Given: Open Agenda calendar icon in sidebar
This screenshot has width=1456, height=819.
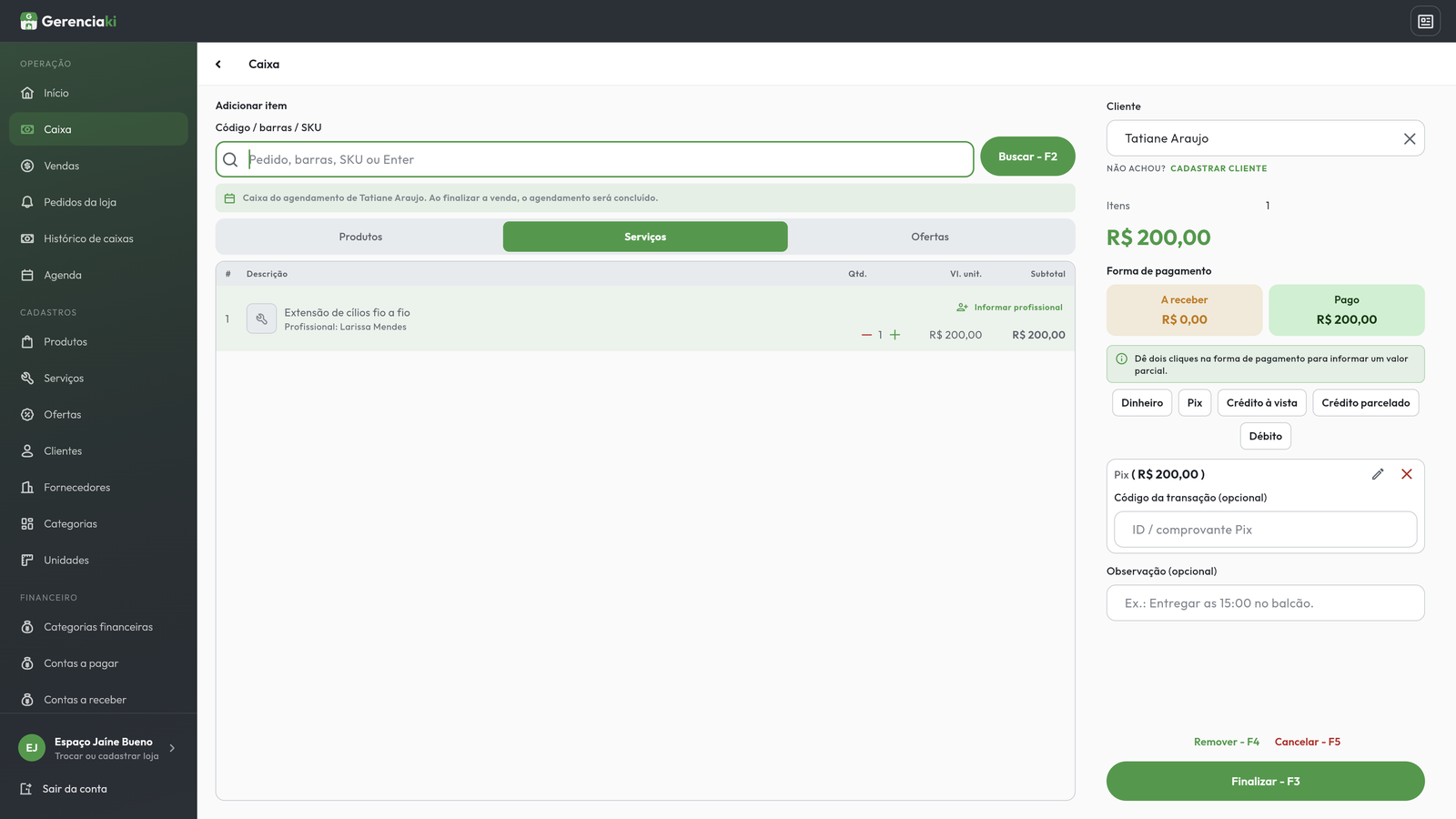Looking at the screenshot, I should pyautogui.click(x=27, y=275).
